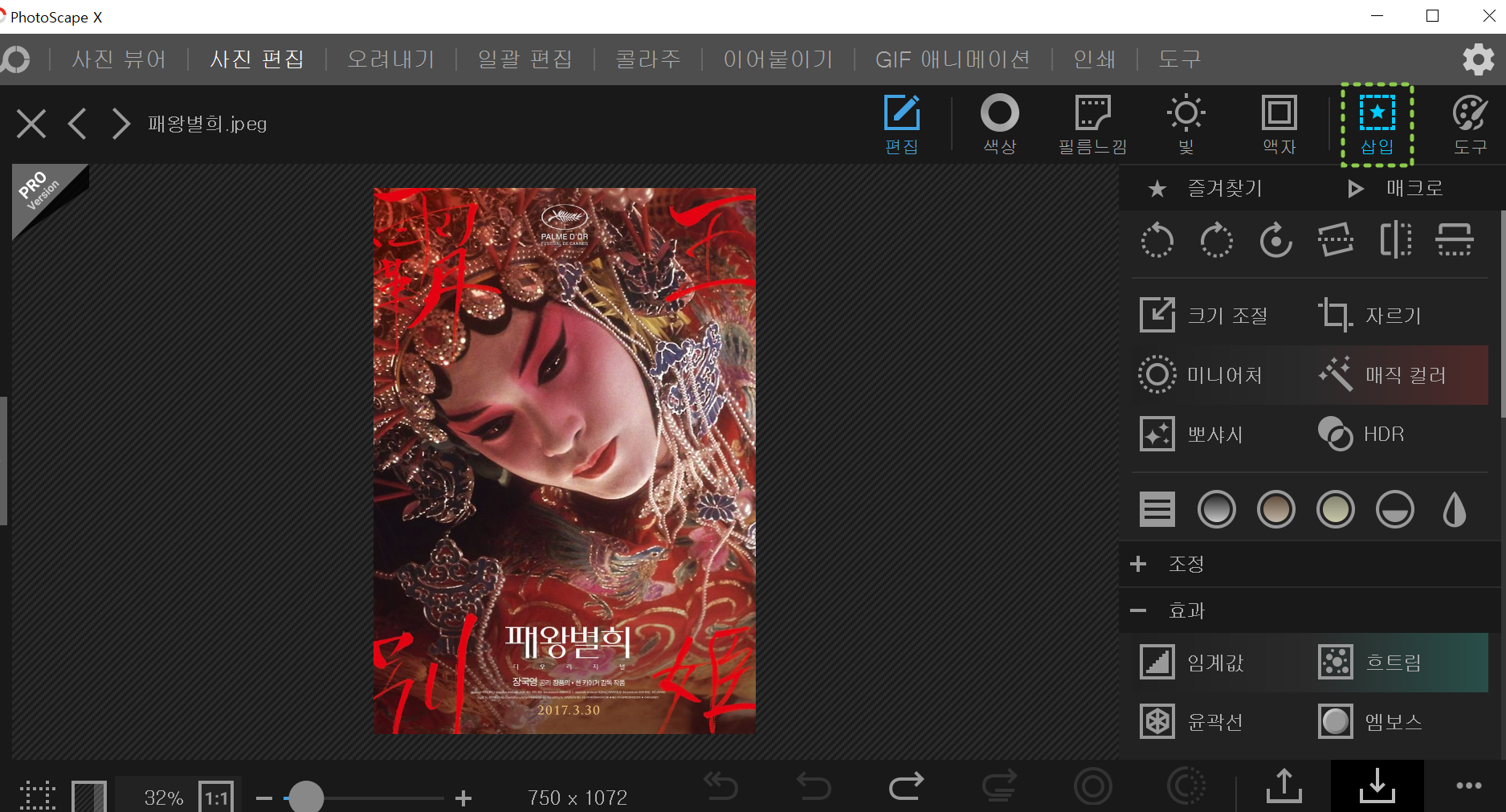
Task: Open settings gear icon
Action: click(1478, 59)
